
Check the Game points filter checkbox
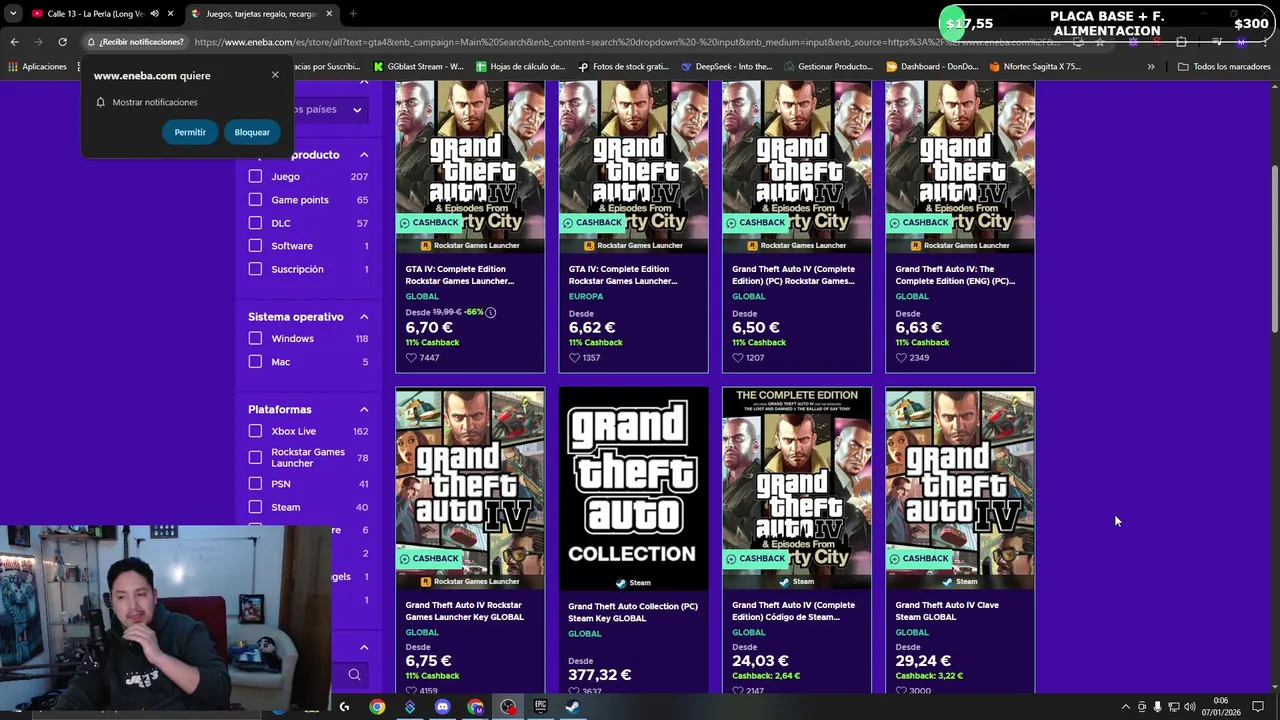click(255, 199)
